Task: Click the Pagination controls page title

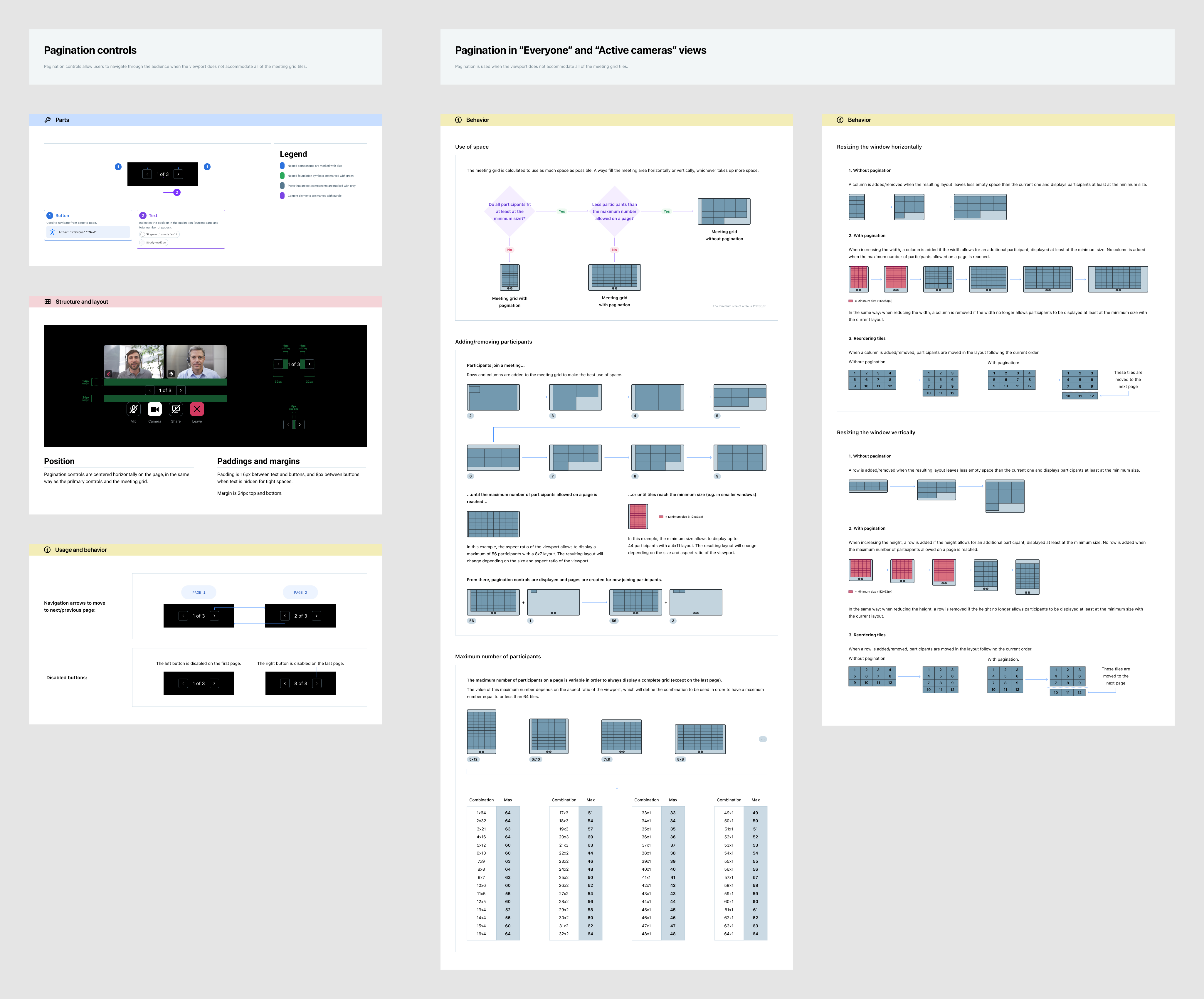Action: tap(90, 51)
